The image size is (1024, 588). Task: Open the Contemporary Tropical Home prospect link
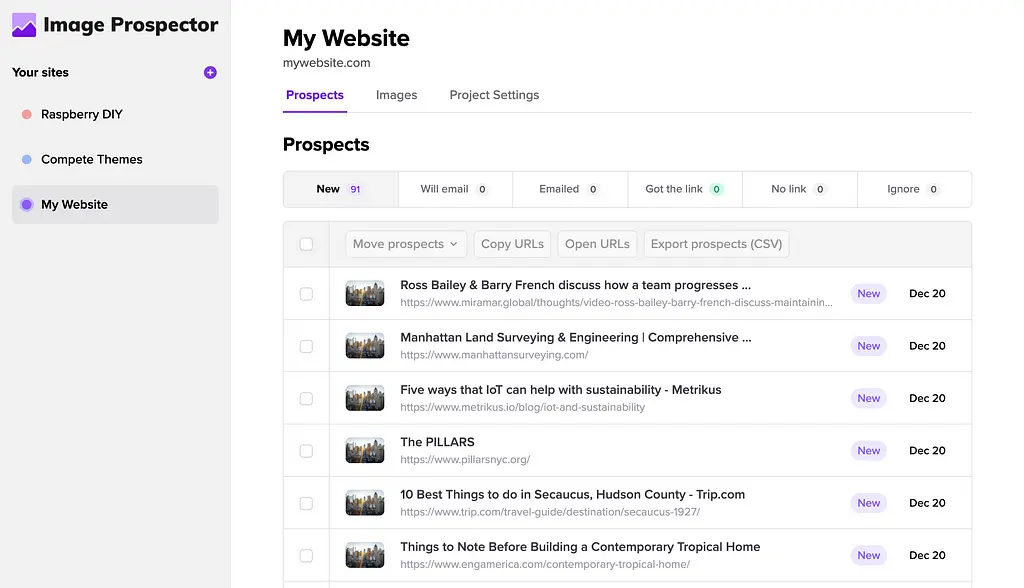[x=580, y=547]
